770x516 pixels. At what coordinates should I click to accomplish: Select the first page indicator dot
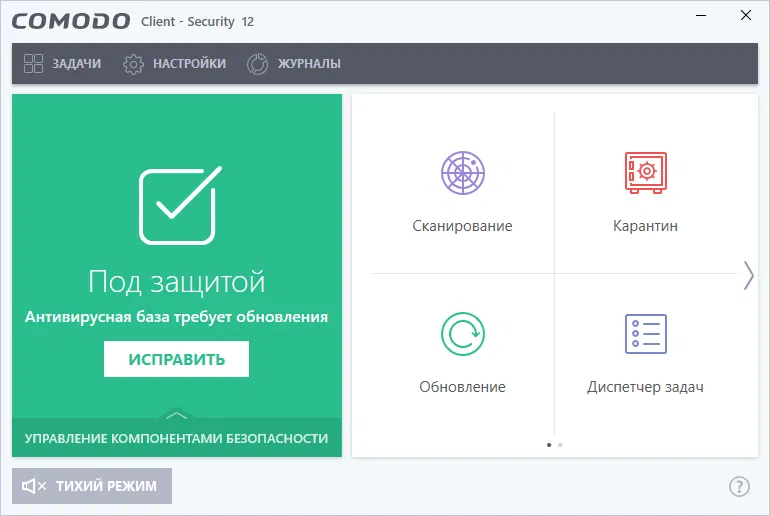coord(549,445)
